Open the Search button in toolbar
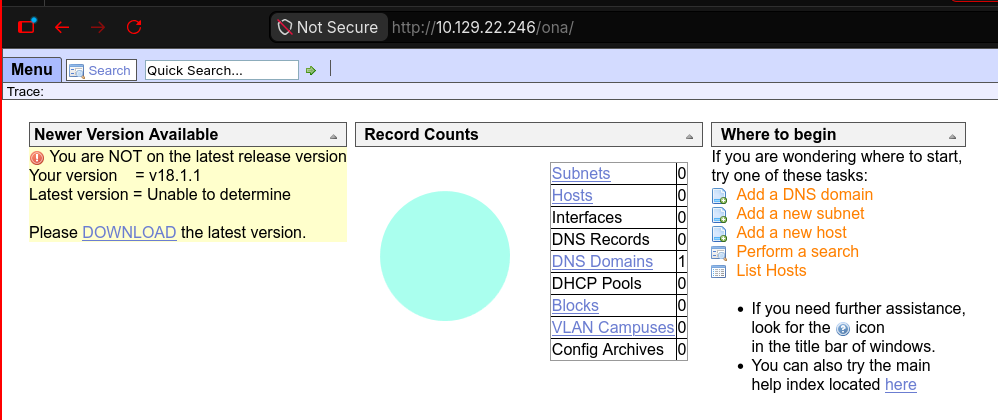Screen dimensions: 998x420 click(x=102, y=71)
